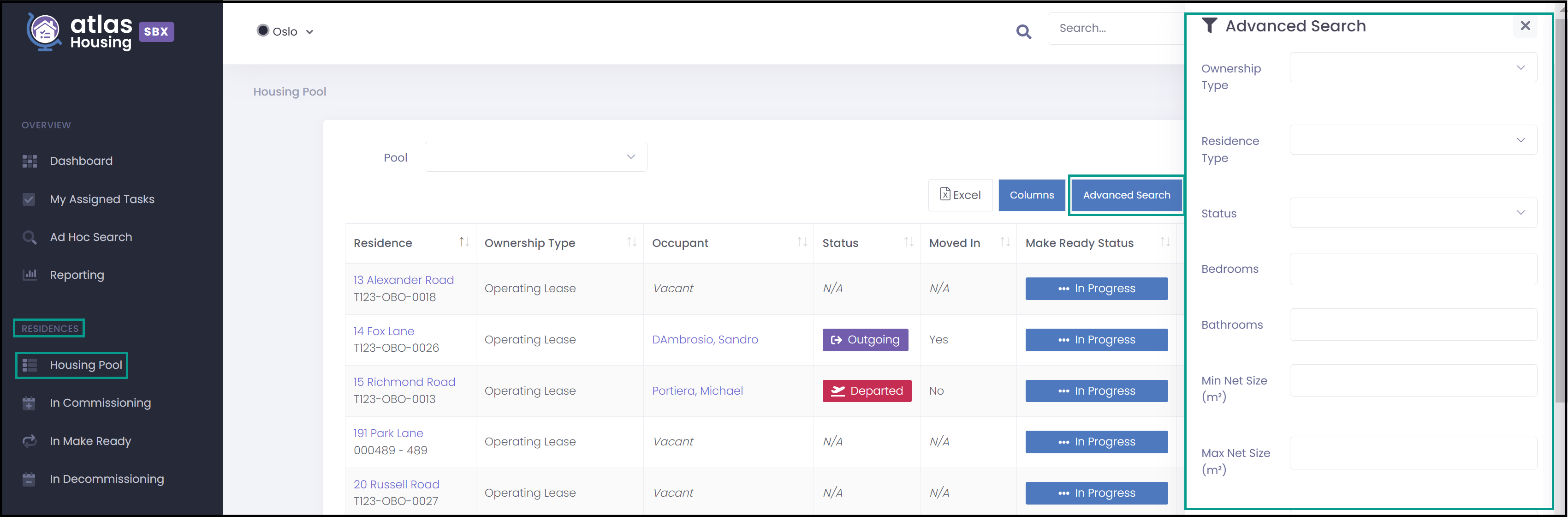The width and height of the screenshot is (1568, 517).
Task: Expand the Ownership Type filter dropdown
Action: 1413,67
